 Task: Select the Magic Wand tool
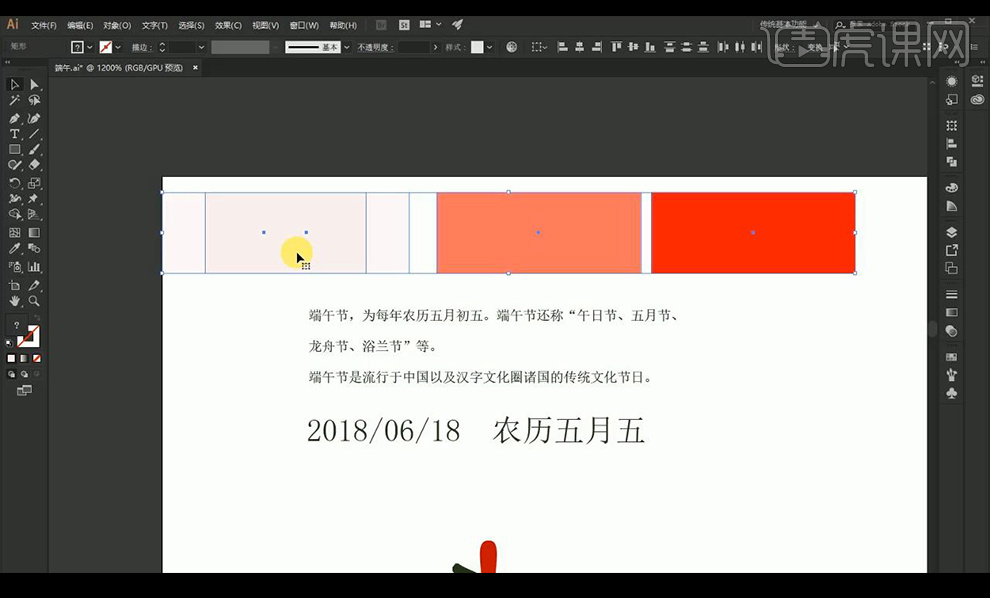[15, 101]
